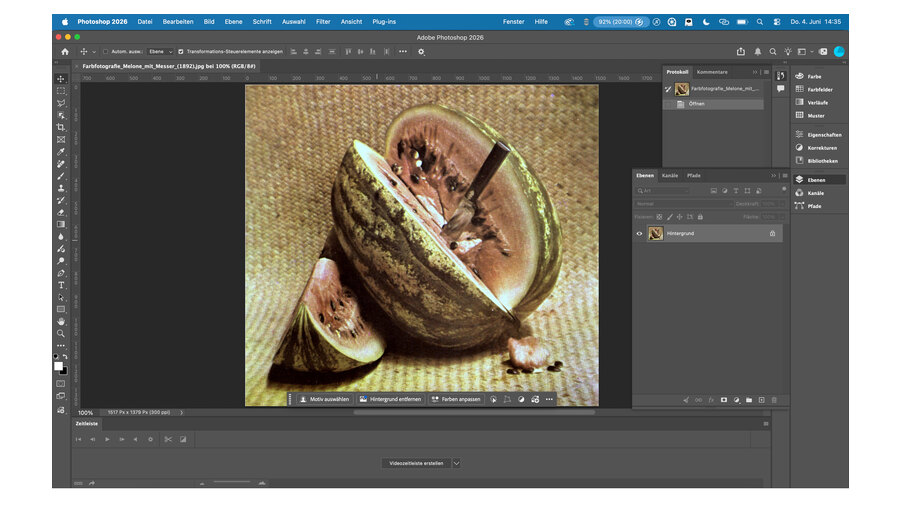
Task: Select the Zoom tool in the toolbox
Action: pyautogui.click(x=61, y=333)
